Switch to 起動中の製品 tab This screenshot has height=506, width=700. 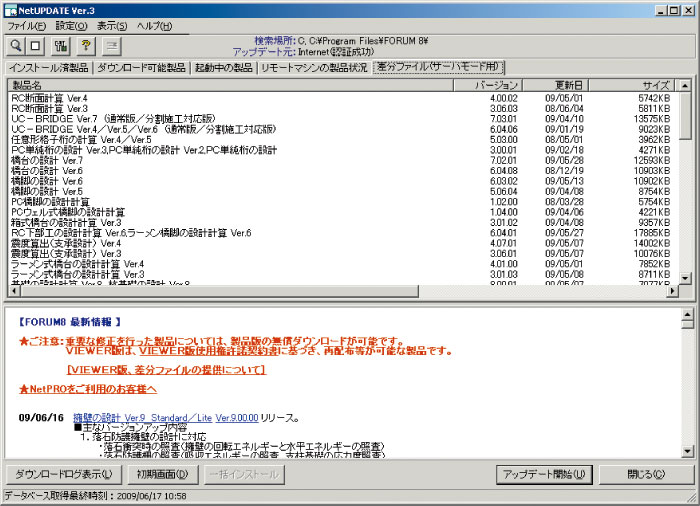pyautogui.click(x=224, y=68)
